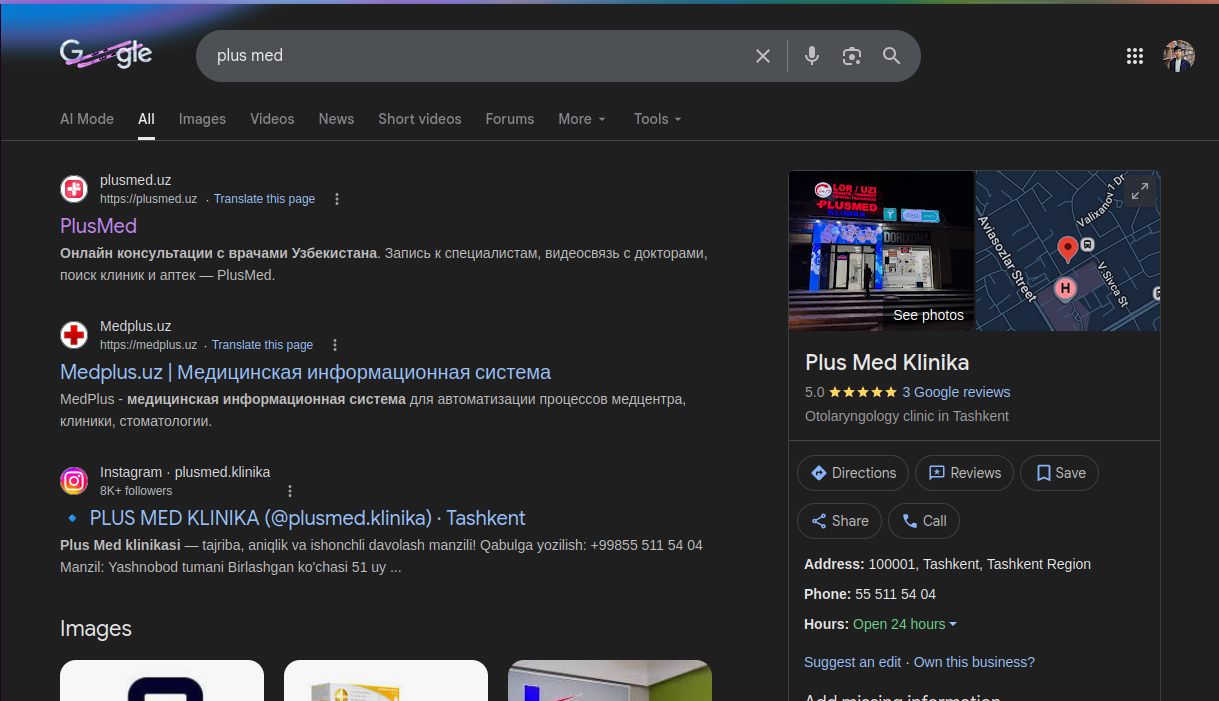Save Plus Med Klinika to your list
The width and height of the screenshot is (1219, 701).
pos(1059,473)
